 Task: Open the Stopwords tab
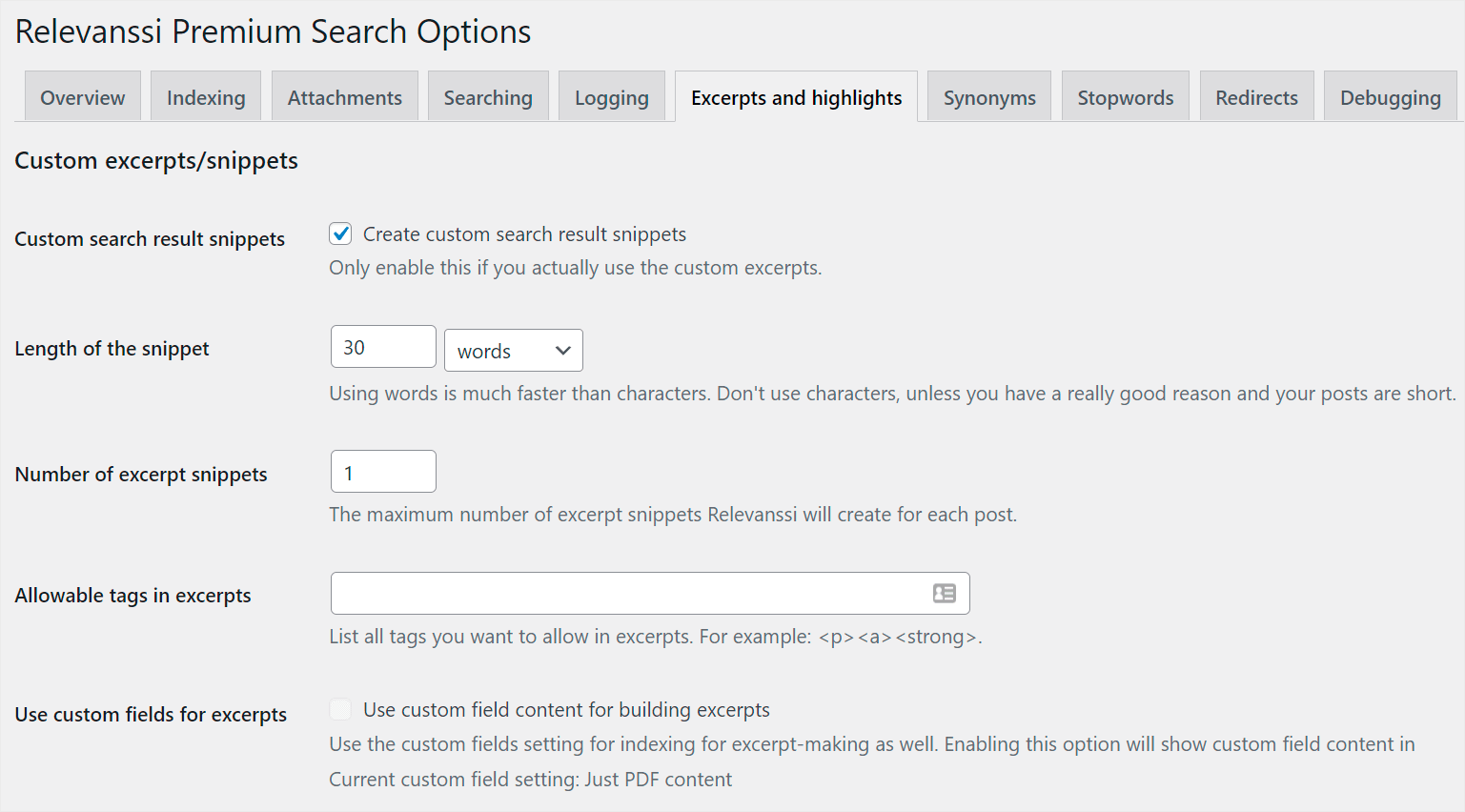click(1125, 97)
